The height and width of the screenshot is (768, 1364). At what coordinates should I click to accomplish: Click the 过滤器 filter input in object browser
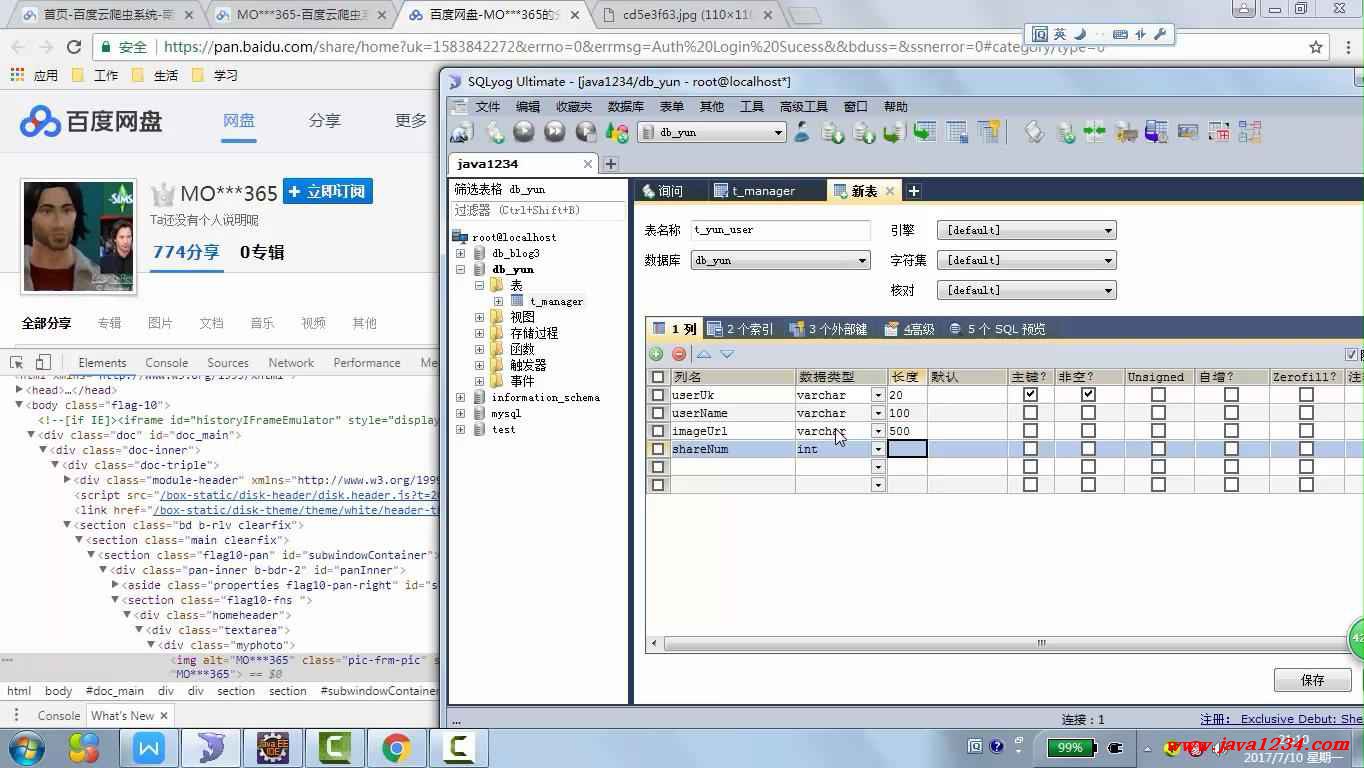(538, 210)
